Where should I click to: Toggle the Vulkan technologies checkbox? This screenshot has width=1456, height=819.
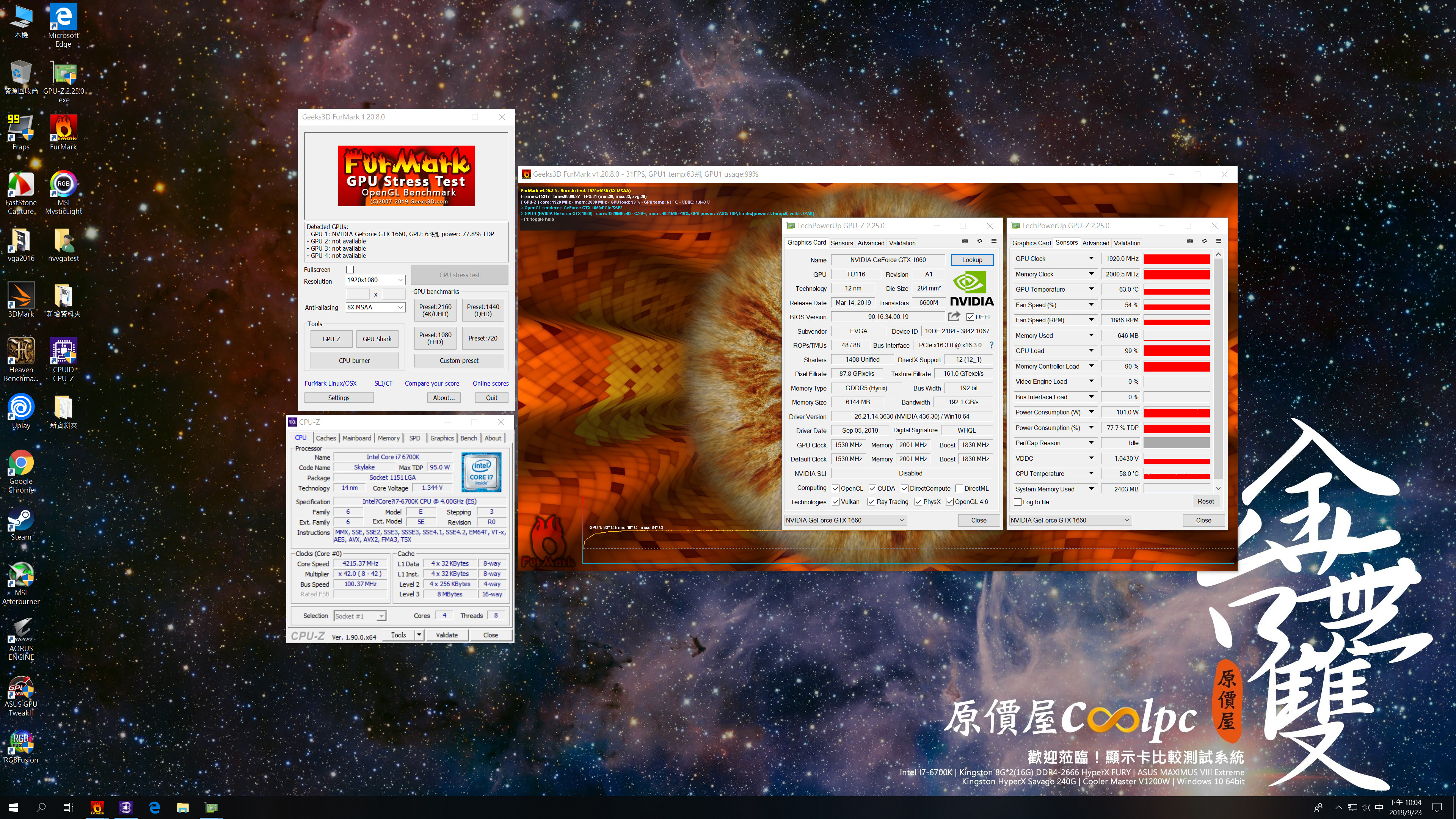tap(835, 502)
